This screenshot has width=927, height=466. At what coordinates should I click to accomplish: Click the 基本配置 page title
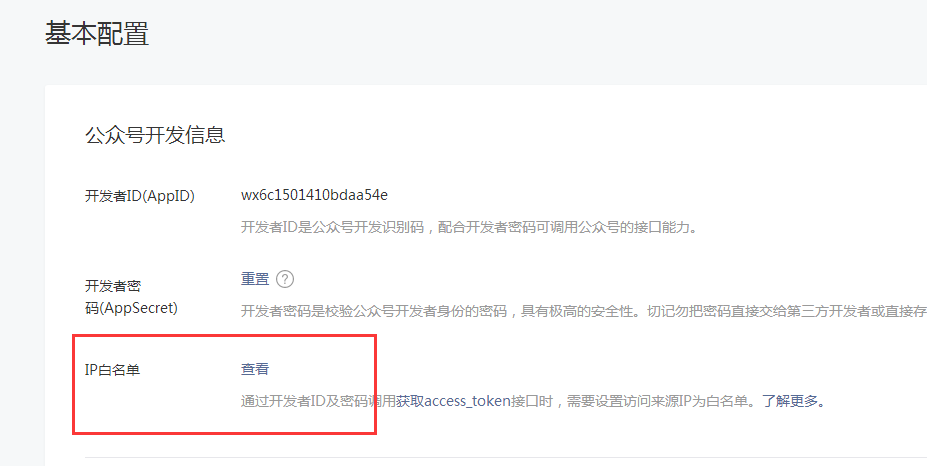pyautogui.click(x=97, y=34)
